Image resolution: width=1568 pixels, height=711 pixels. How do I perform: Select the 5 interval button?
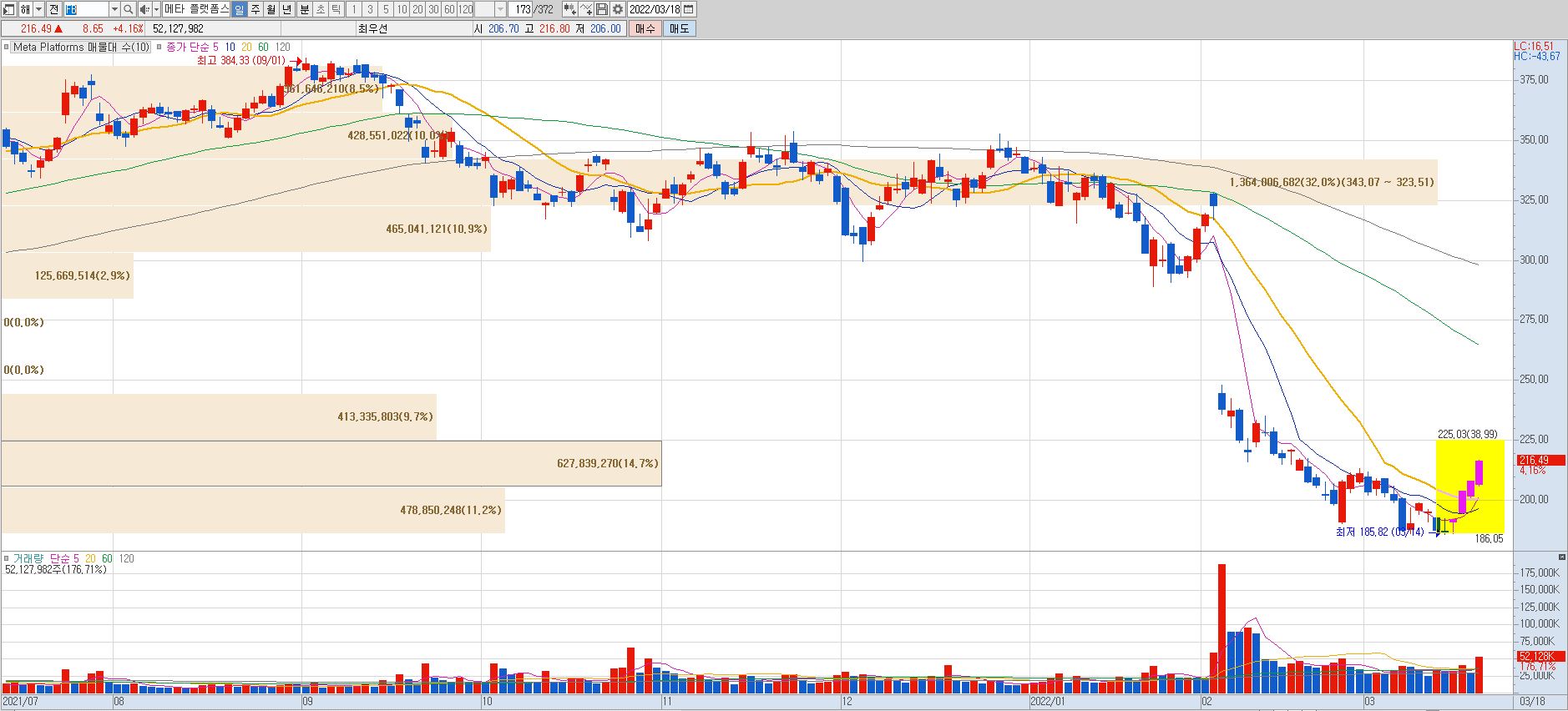click(x=386, y=9)
